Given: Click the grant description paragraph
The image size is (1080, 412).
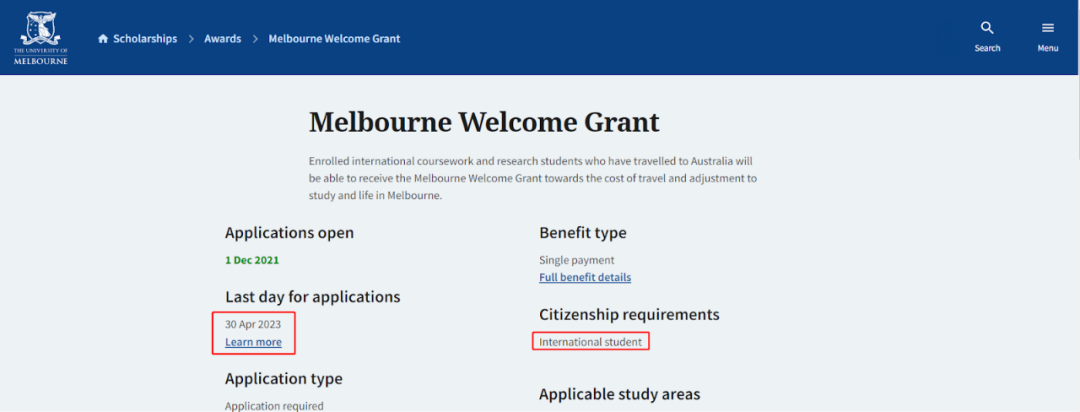Looking at the screenshot, I should click(x=532, y=178).
